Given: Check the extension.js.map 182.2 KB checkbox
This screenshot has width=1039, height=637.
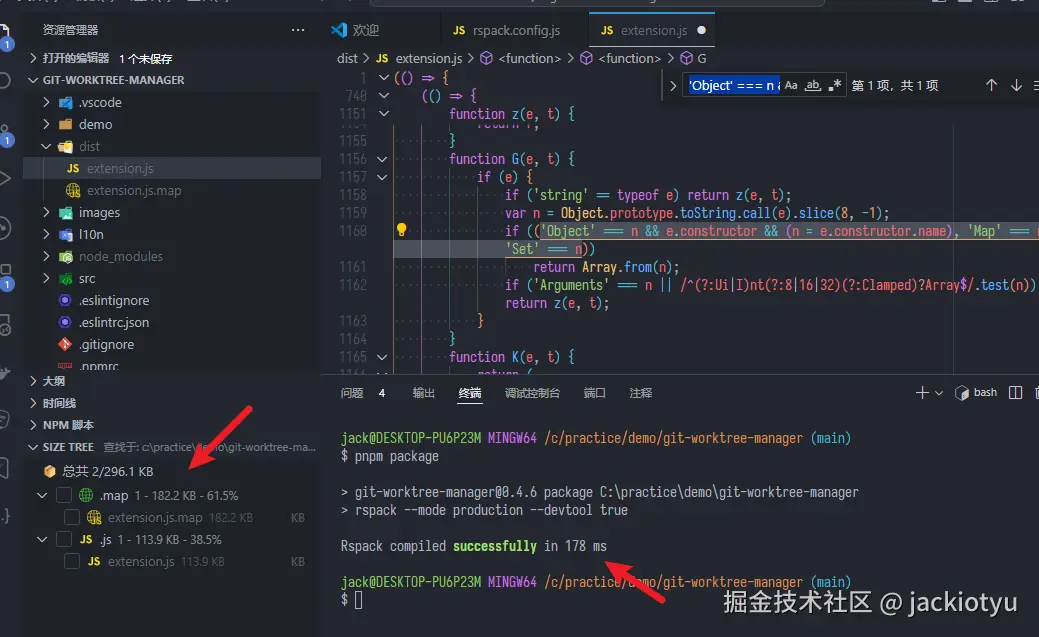Looking at the screenshot, I should click(x=72, y=517).
